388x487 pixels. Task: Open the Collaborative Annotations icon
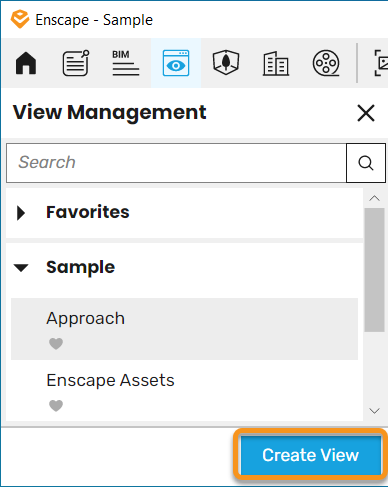coord(76,63)
